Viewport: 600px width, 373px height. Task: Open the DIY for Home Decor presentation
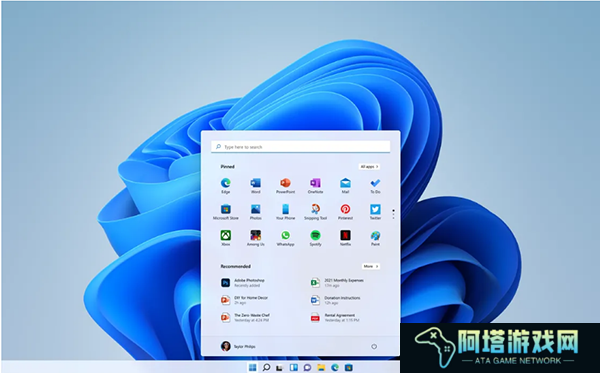point(245,300)
